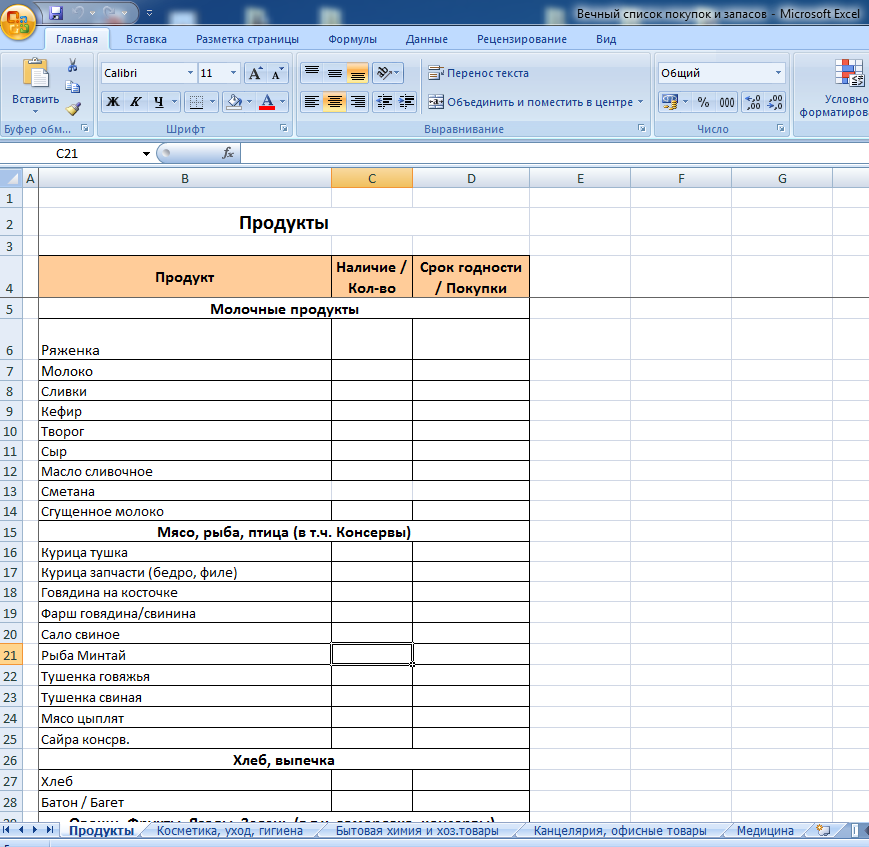This screenshot has width=869, height=847.
Task: Open the Канцелярия, офисные товары sheet
Action: click(620, 830)
